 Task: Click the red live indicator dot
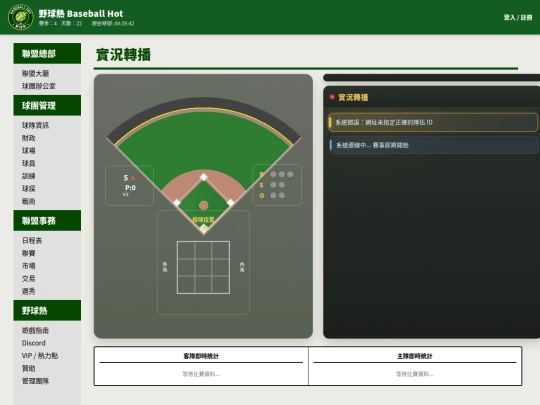click(x=332, y=97)
